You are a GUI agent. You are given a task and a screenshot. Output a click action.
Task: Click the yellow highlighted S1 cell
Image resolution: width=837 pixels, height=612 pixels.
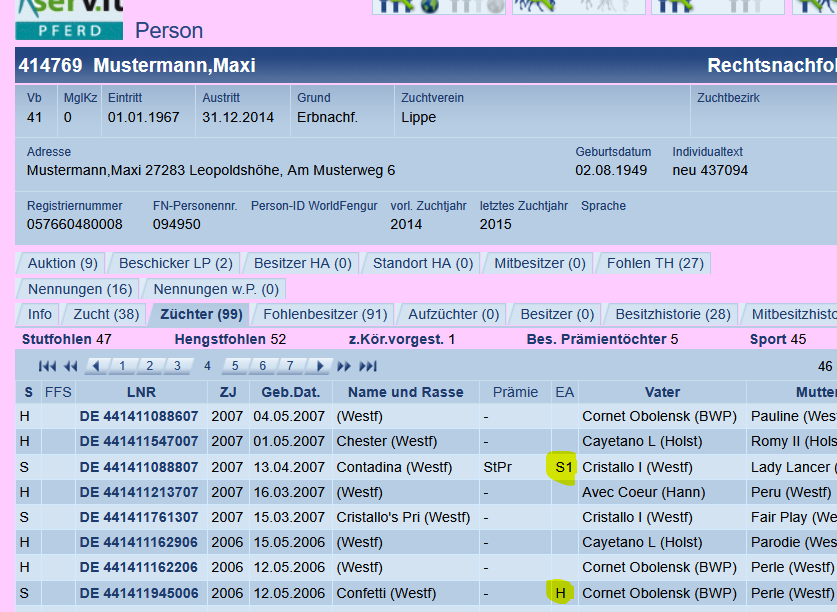point(564,467)
